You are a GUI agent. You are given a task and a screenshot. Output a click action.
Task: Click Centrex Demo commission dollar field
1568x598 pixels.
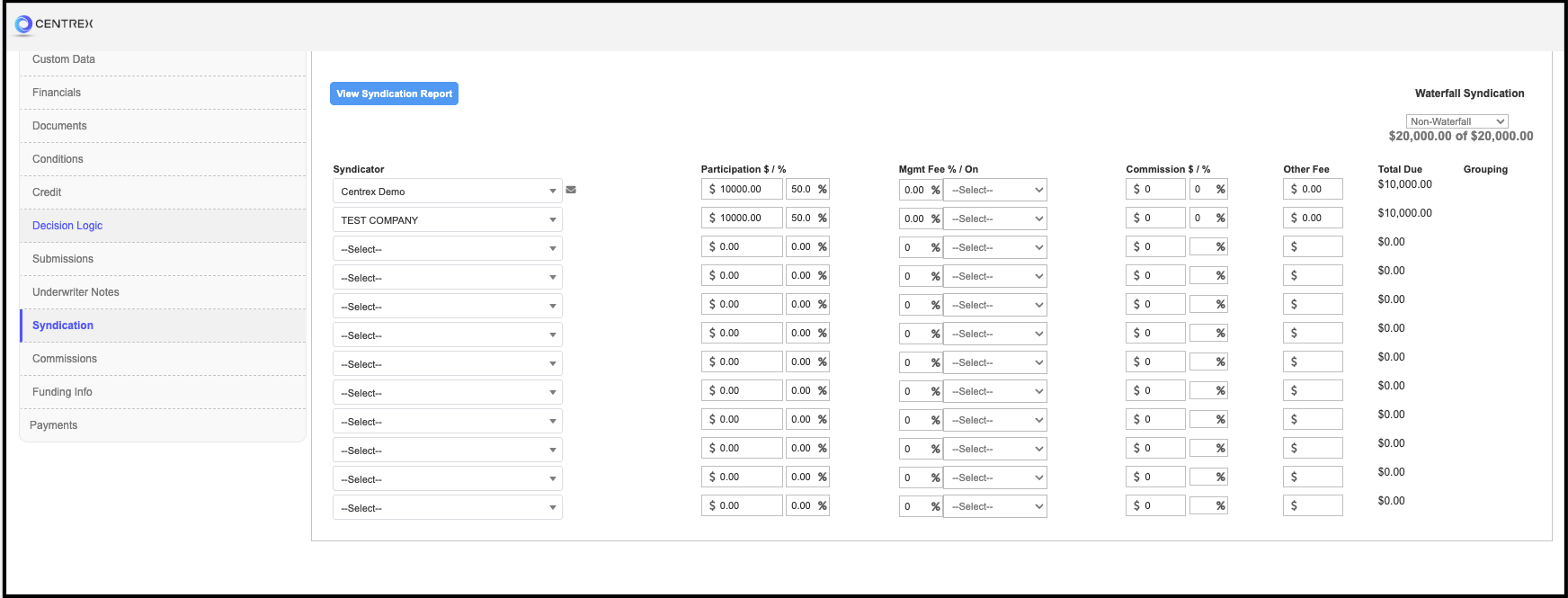coord(1155,189)
